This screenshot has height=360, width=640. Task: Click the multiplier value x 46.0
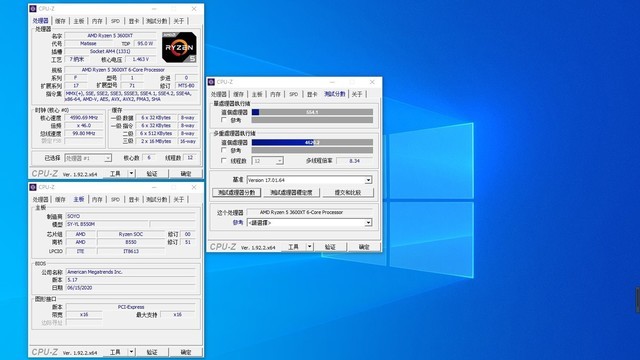pyautogui.click(x=84, y=125)
